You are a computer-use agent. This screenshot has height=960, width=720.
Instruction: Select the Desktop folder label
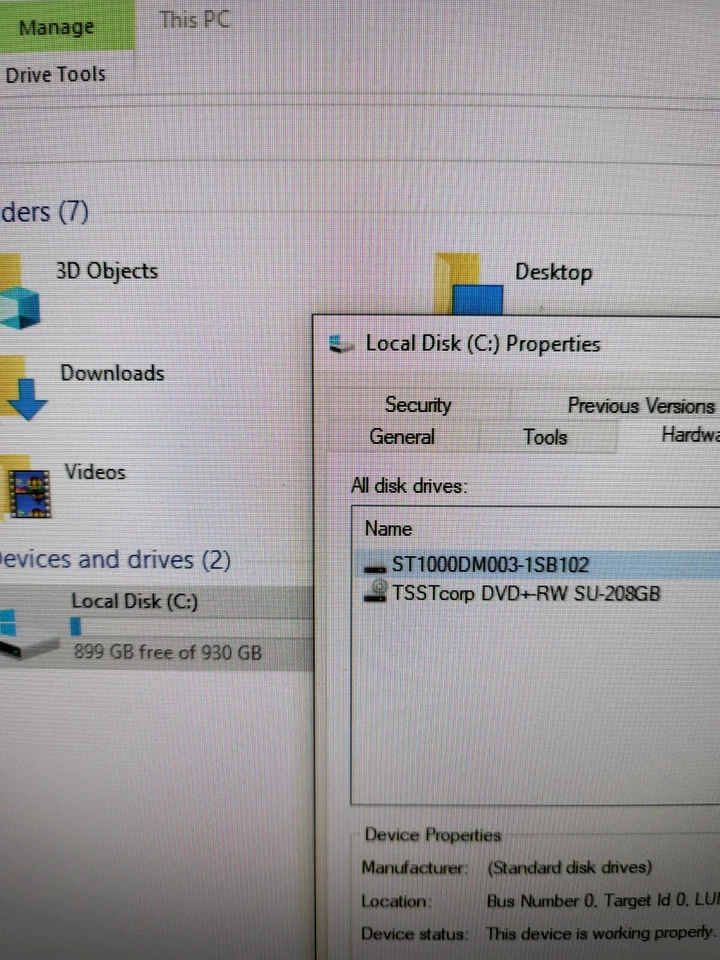[x=553, y=272]
